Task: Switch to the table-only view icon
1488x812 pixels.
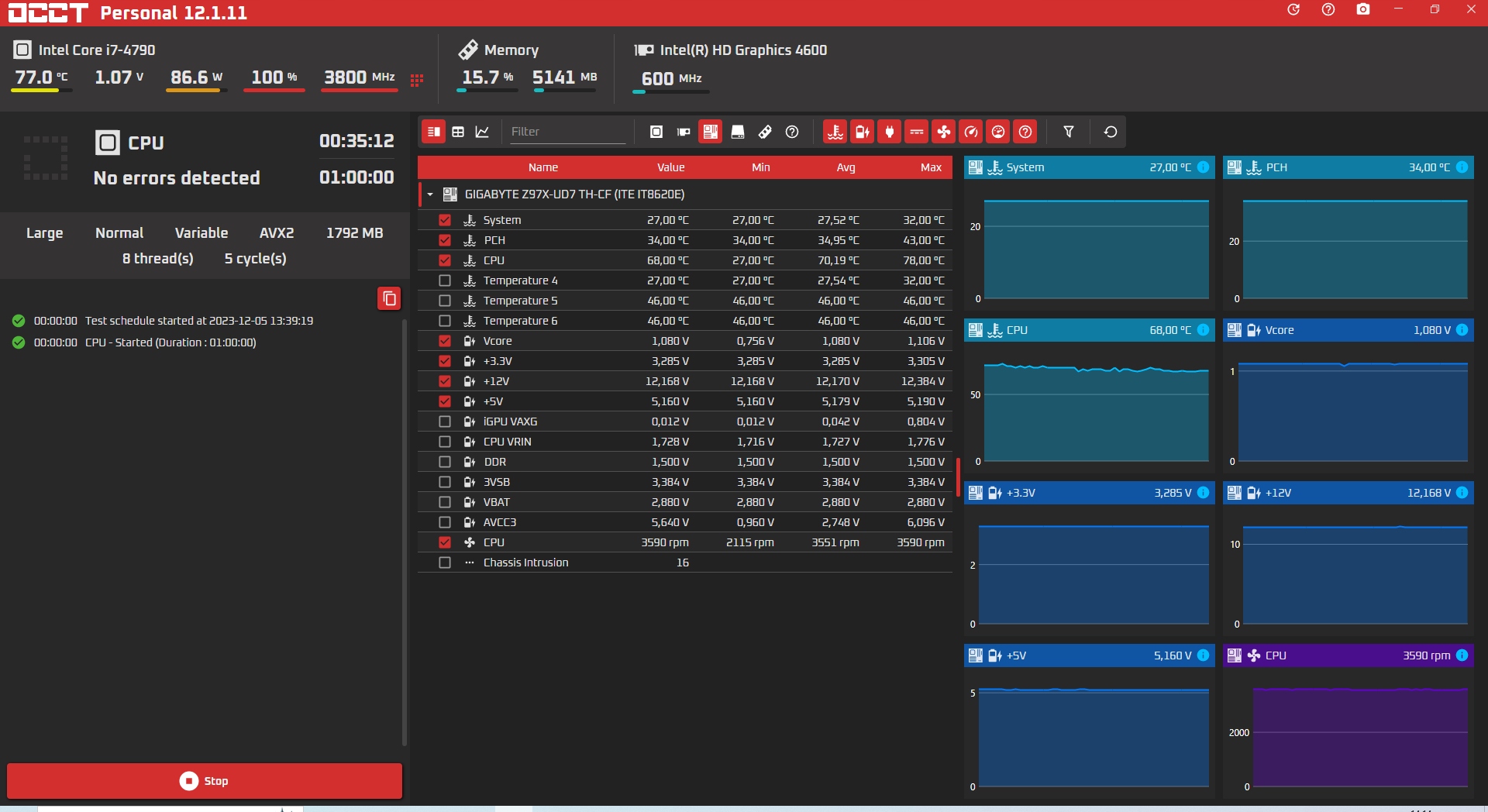Action: (x=458, y=132)
